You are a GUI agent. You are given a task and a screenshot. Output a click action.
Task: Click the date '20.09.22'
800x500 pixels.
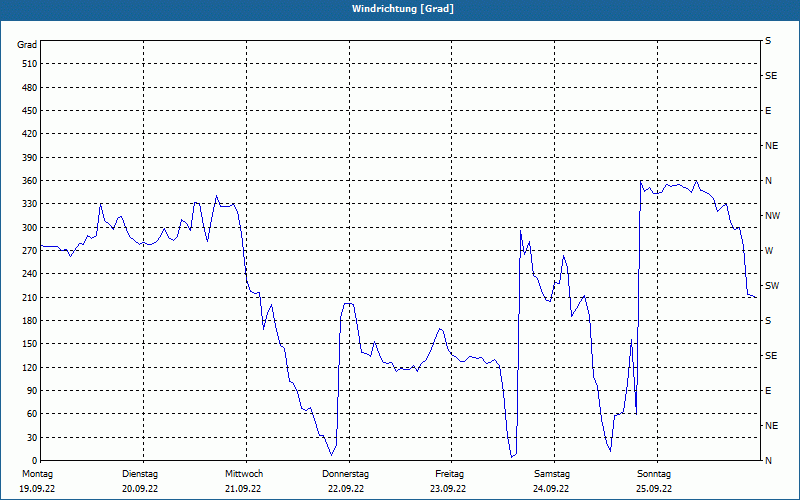coord(140,489)
